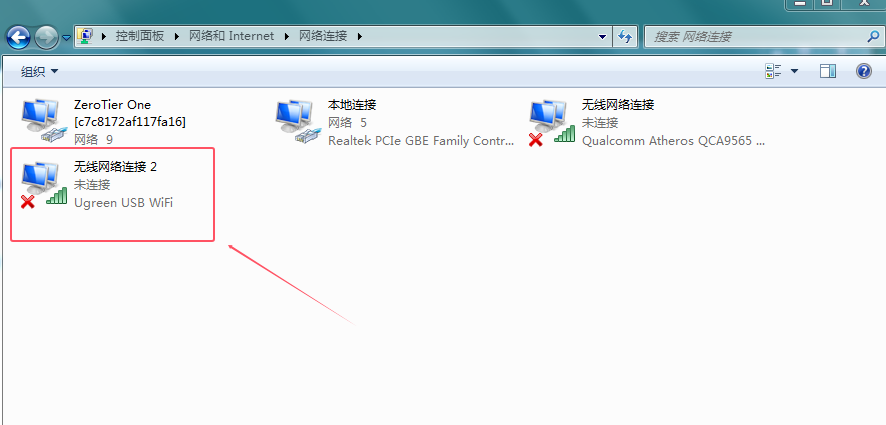Click the control panel icon in address bar
This screenshot has height=425, width=886.
pos(85,36)
